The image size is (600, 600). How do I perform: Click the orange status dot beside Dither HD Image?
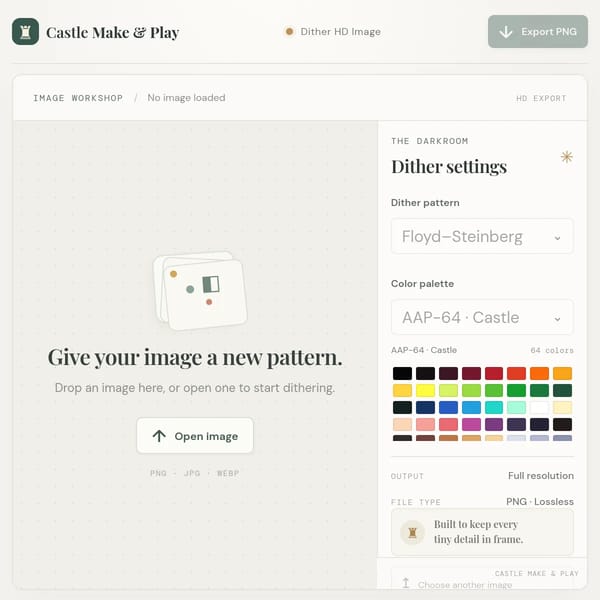pyautogui.click(x=290, y=31)
